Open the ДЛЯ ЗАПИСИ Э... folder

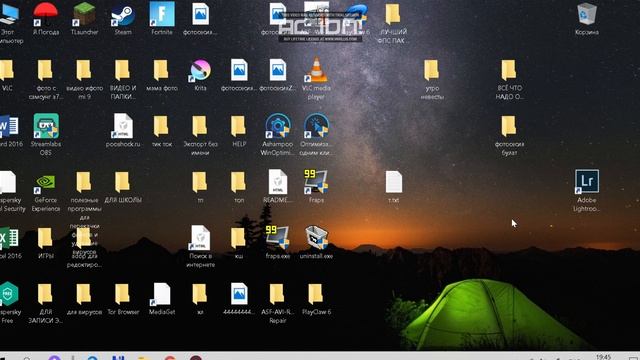tap(45, 294)
